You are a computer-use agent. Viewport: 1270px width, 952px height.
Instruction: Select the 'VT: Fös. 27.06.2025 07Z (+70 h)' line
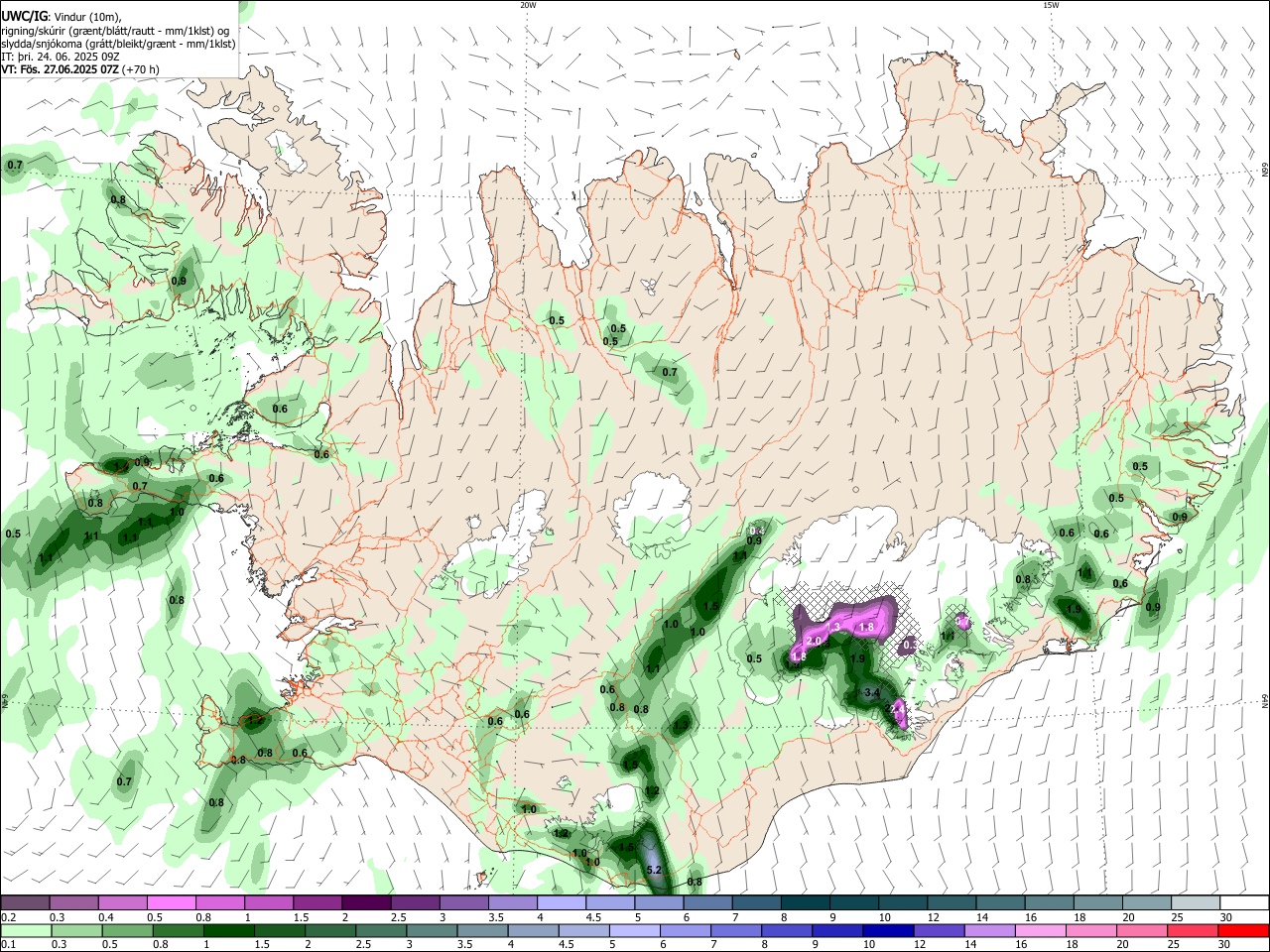pyautogui.click(x=79, y=69)
